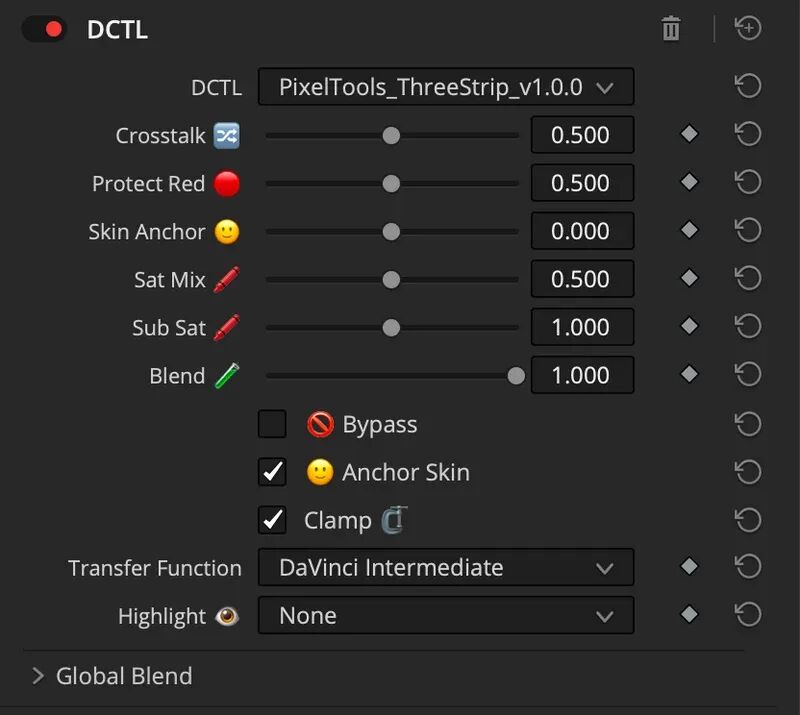This screenshot has height=715, width=800.
Task: Open the PixelTools_ThreeStrip DCTL dropdown
Action: [446, 87]
